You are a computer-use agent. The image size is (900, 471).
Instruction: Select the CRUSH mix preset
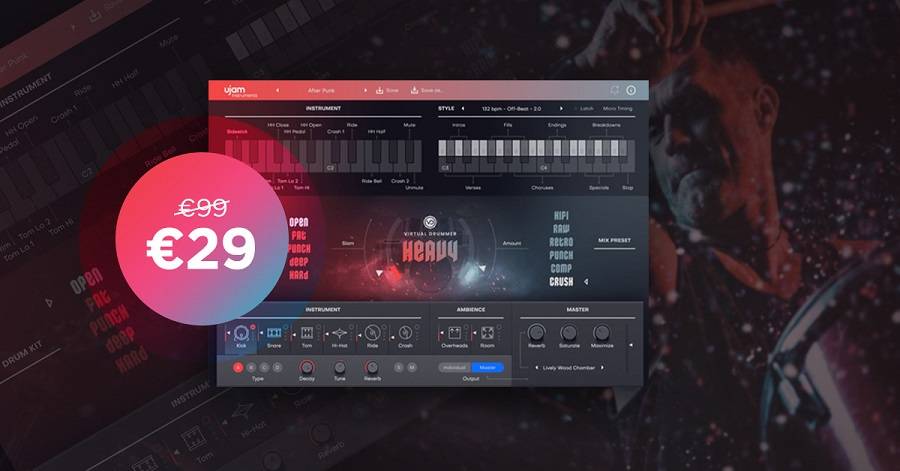[562, 282]
